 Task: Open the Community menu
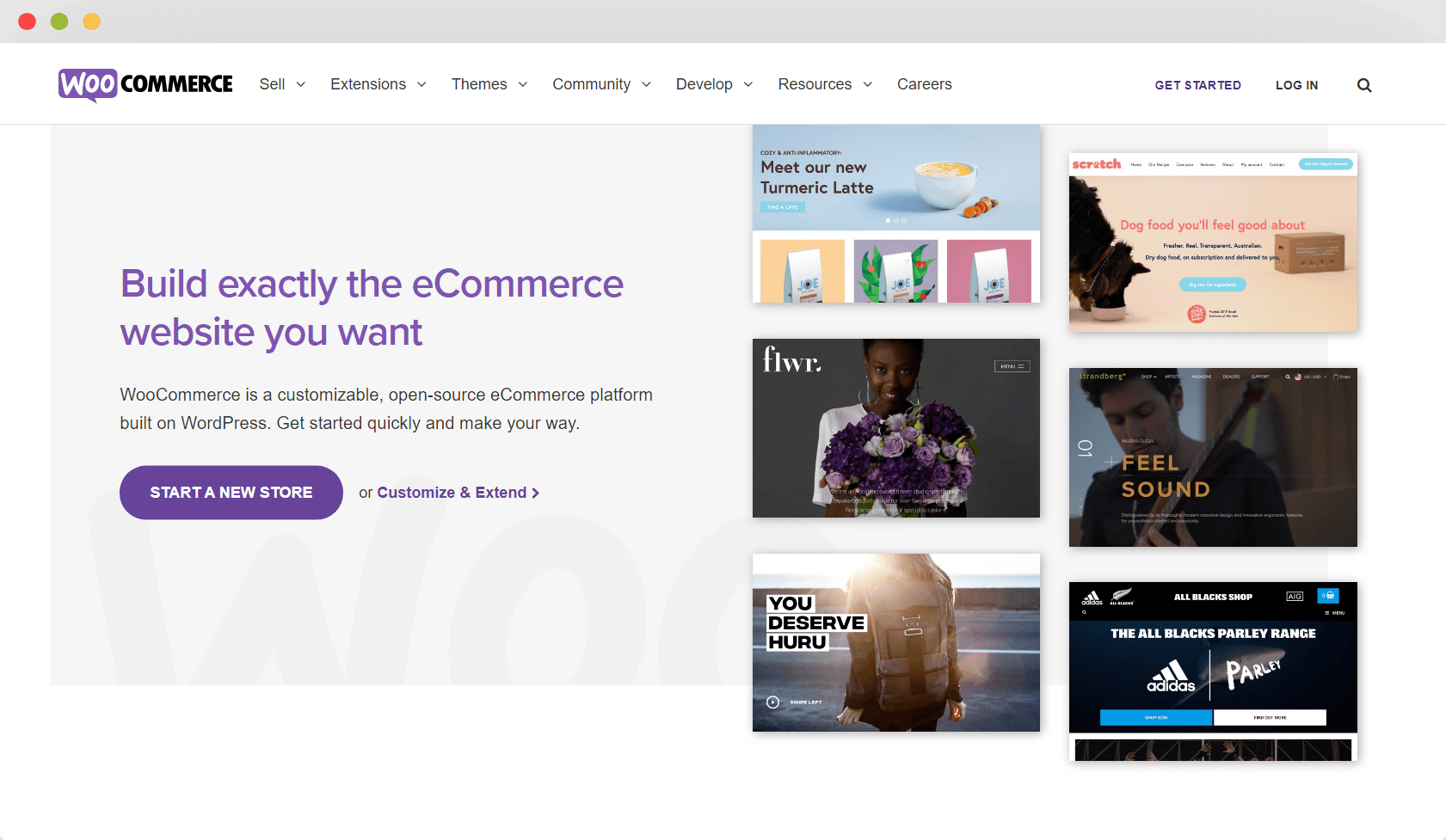tap(592, 84)
